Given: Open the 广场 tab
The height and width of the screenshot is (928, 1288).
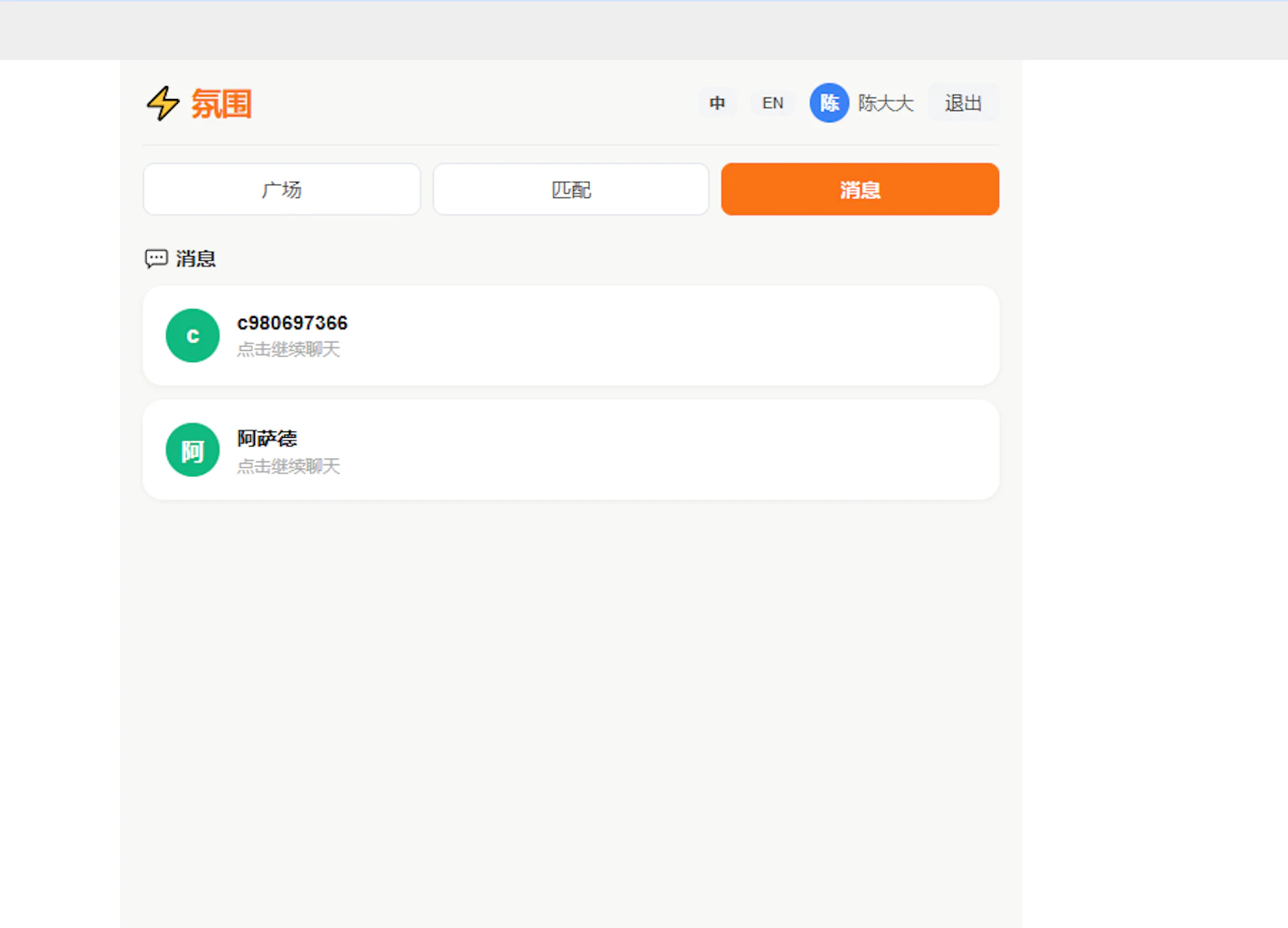Looking at the screenshot, I should (282, 189).
